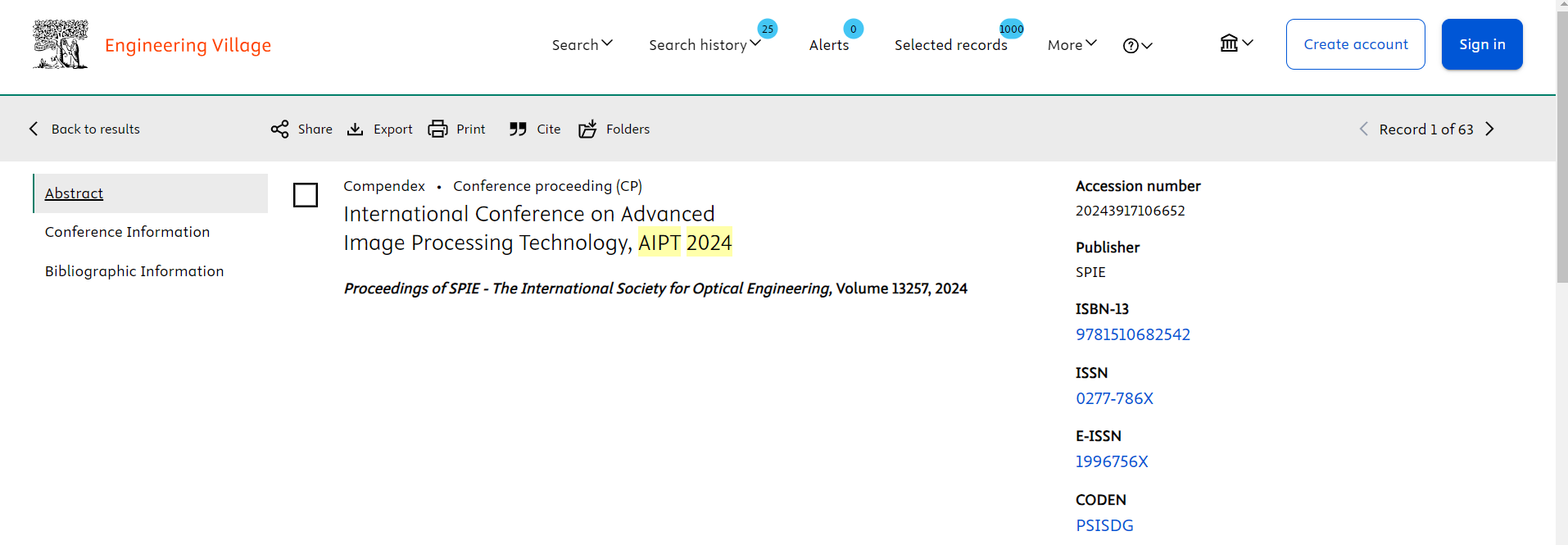
Task: Click the AIPT 2024 conference title
Action: click(x=537, y=228)
